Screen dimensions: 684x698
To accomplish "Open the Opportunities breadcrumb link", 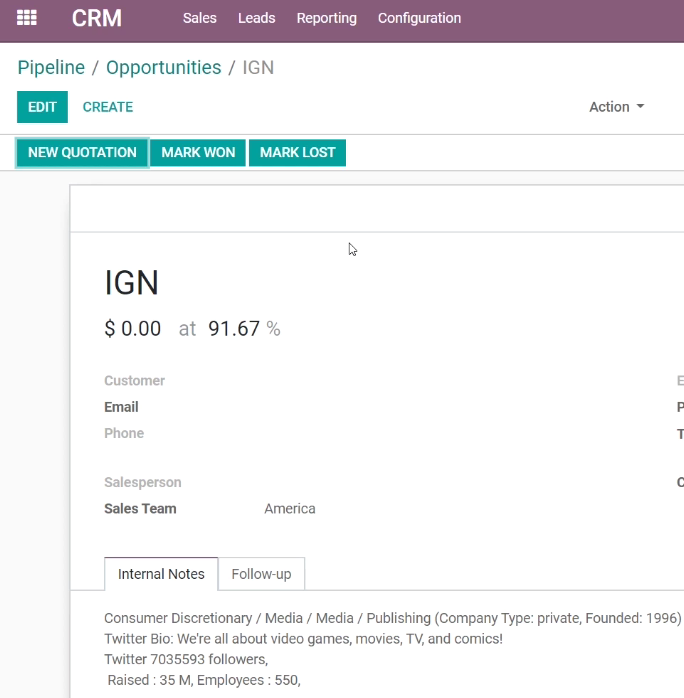I will pos(163,68).
